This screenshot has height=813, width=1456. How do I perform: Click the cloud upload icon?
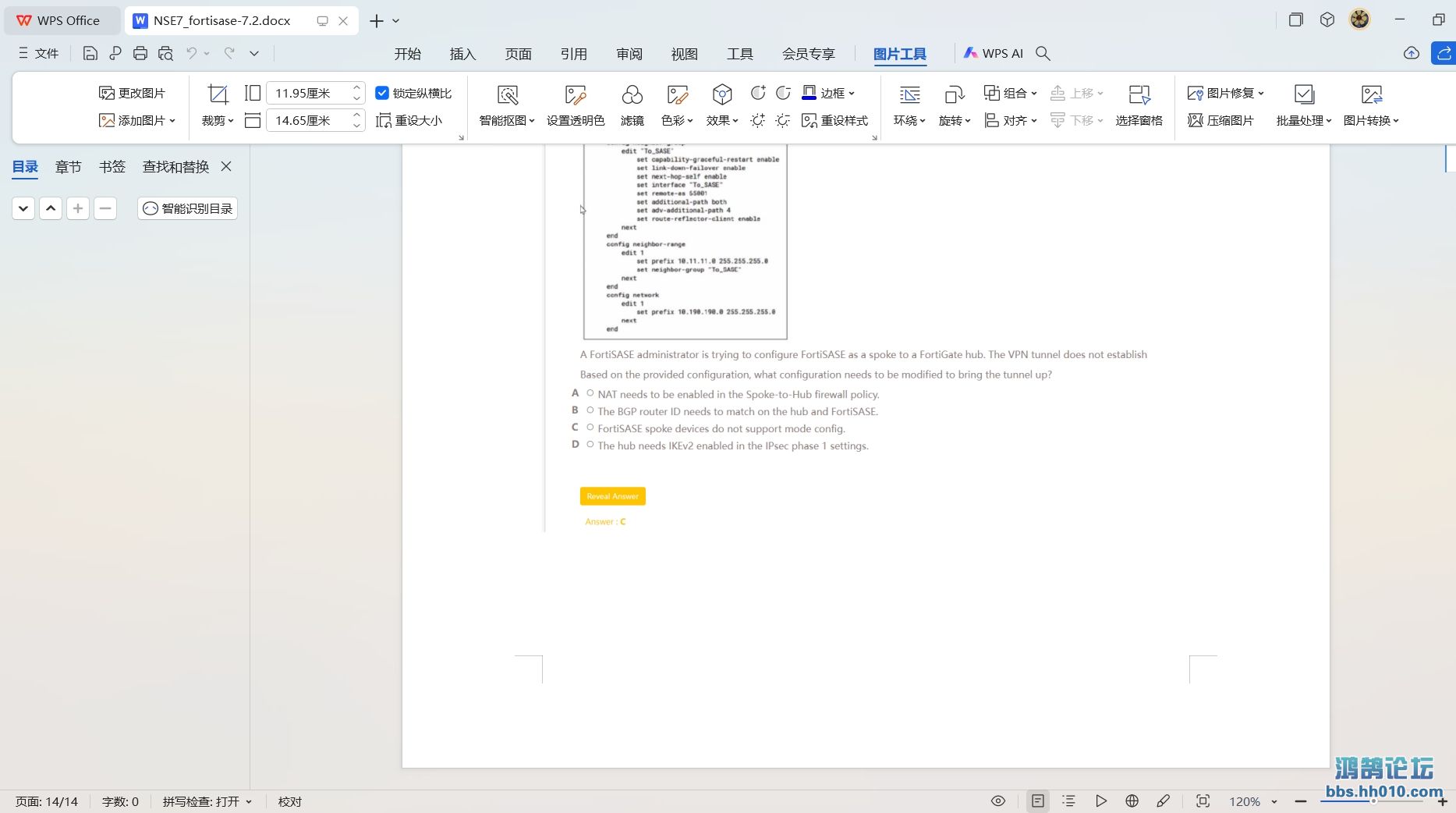coord(1411,53)
